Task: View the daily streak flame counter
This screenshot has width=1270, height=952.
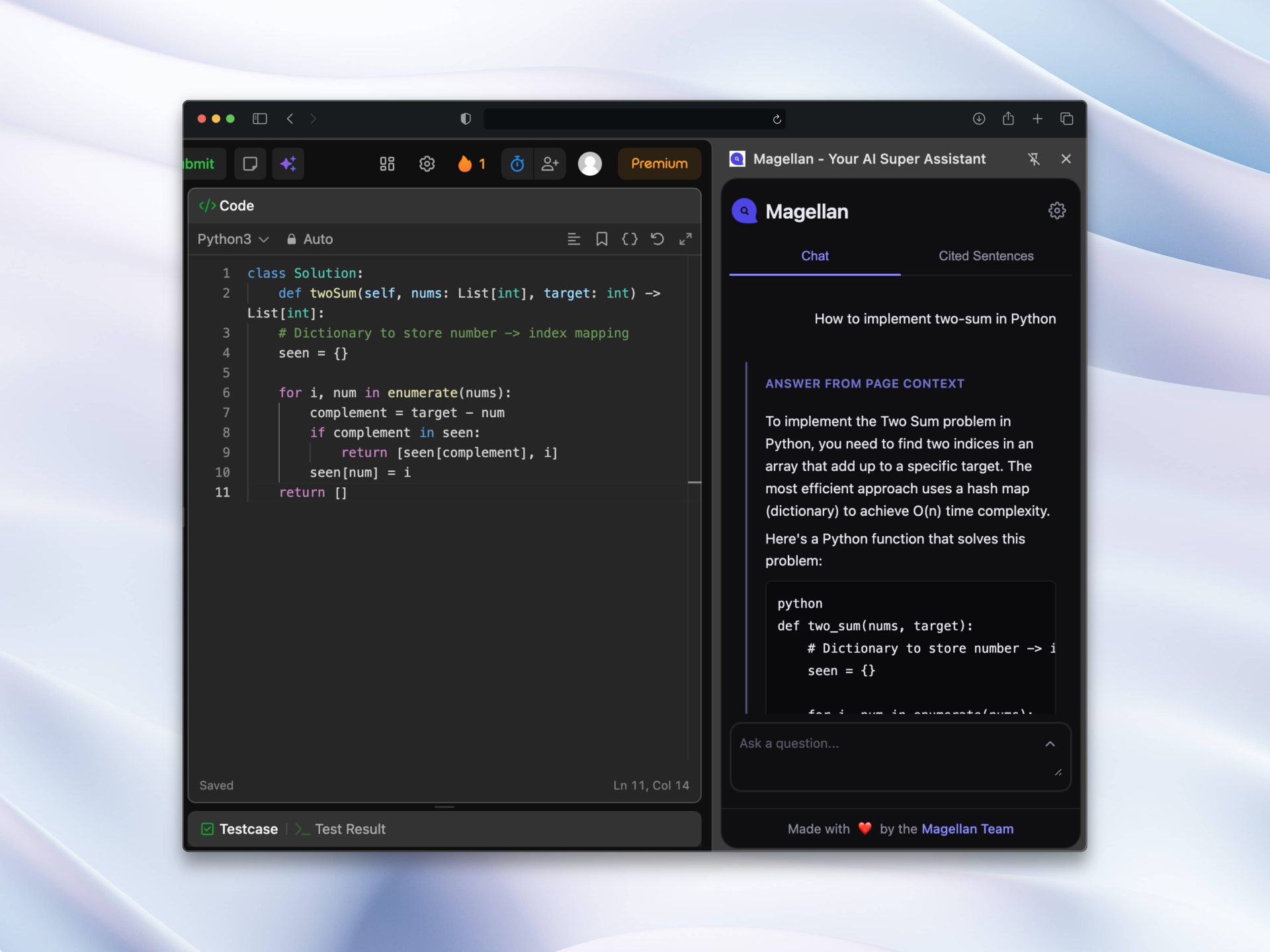Action: click(x=471, y=163)
